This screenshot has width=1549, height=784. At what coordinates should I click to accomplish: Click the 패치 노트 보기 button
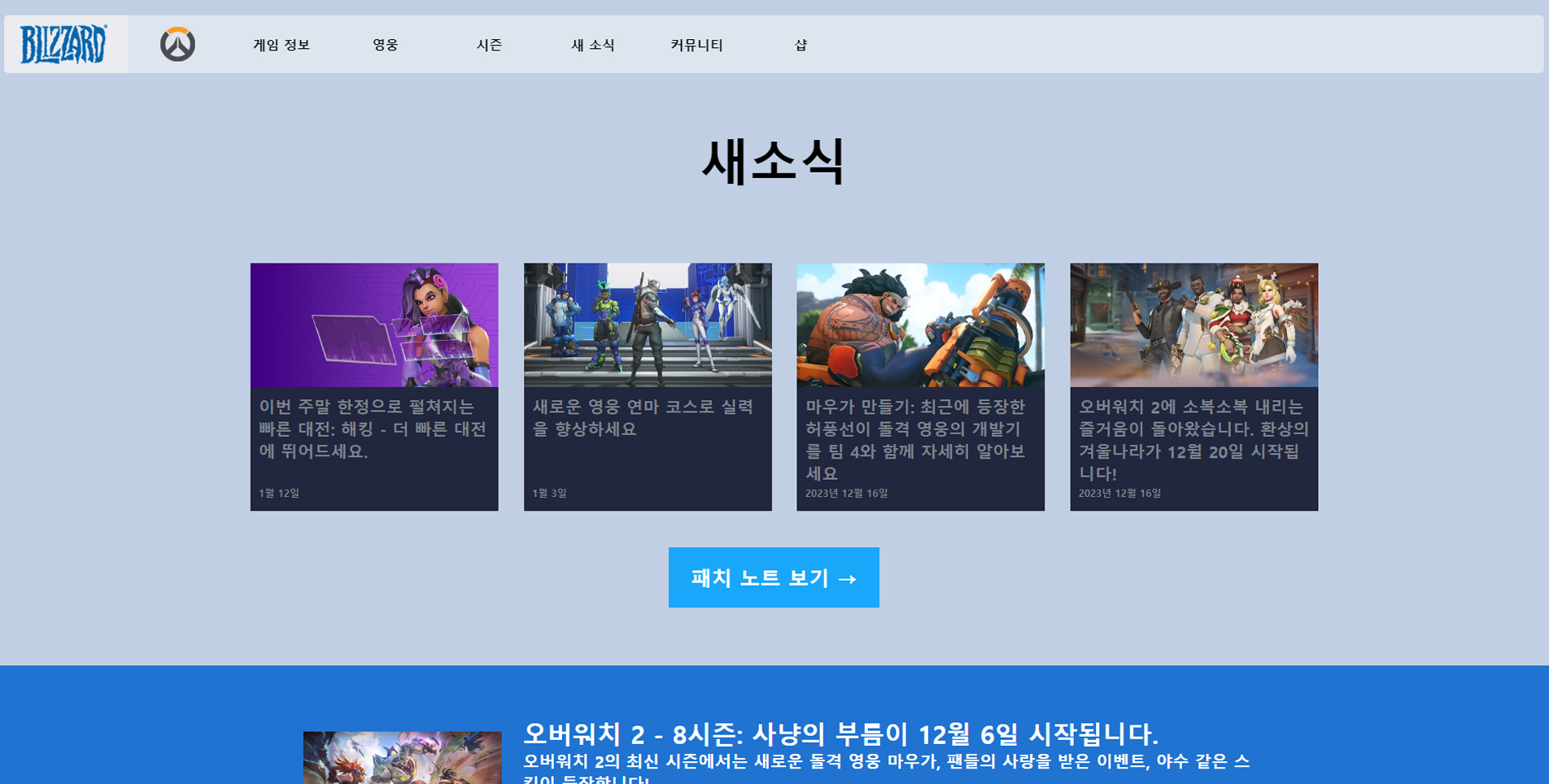point(773,577)
